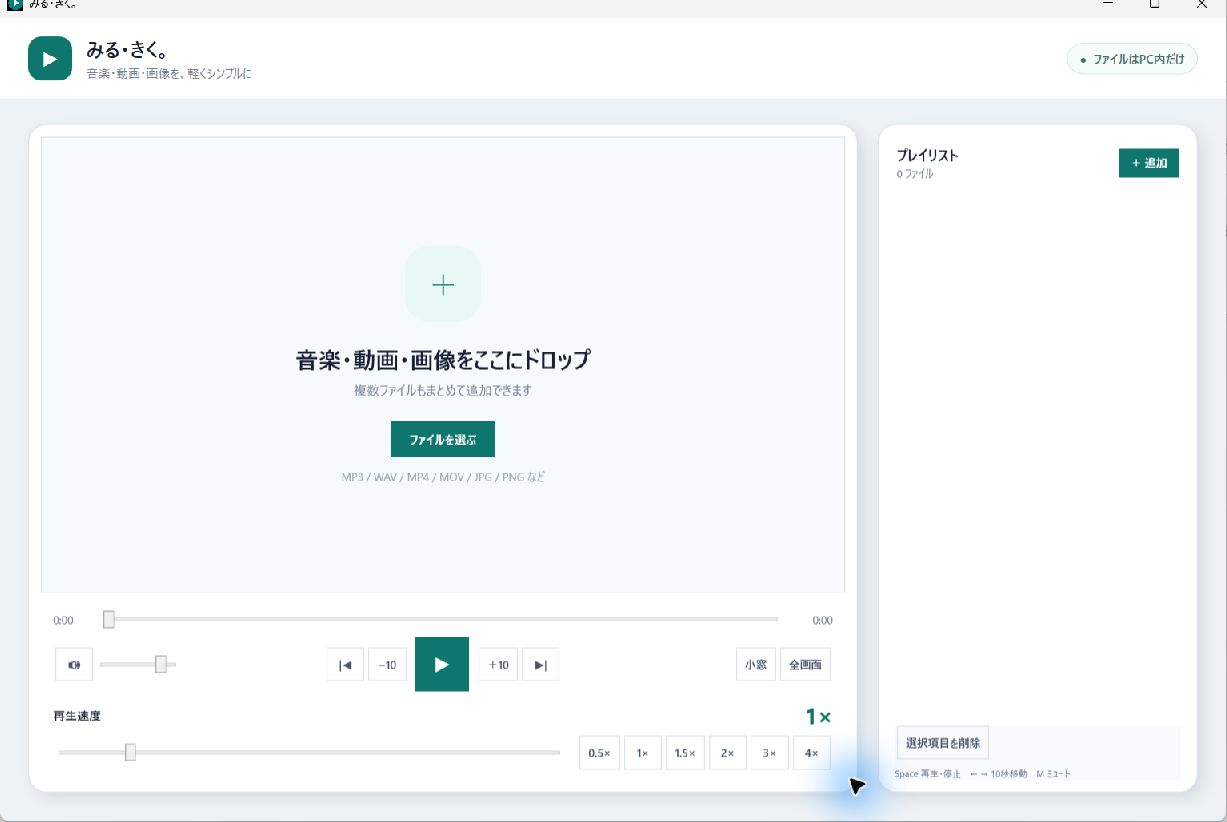Click the プレイリスト heading

[x=927, y=155]
